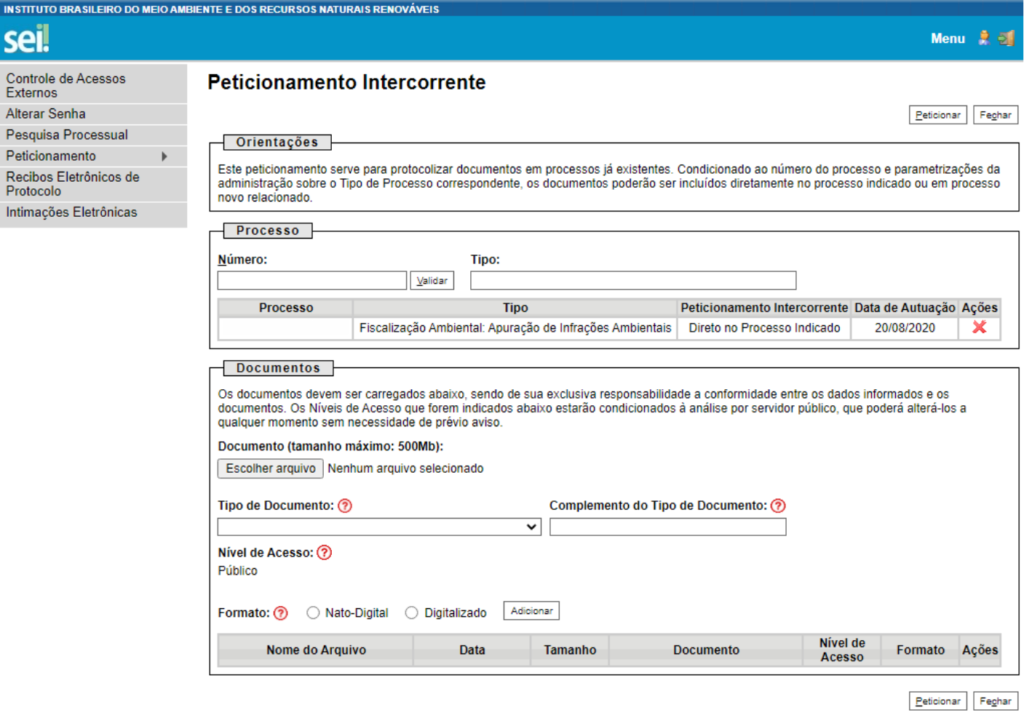Image resolution: width=1024 pixels, height=718 pixels.
Task: Go to Intimações Eletrônicas
Action: tap(72, 212)
